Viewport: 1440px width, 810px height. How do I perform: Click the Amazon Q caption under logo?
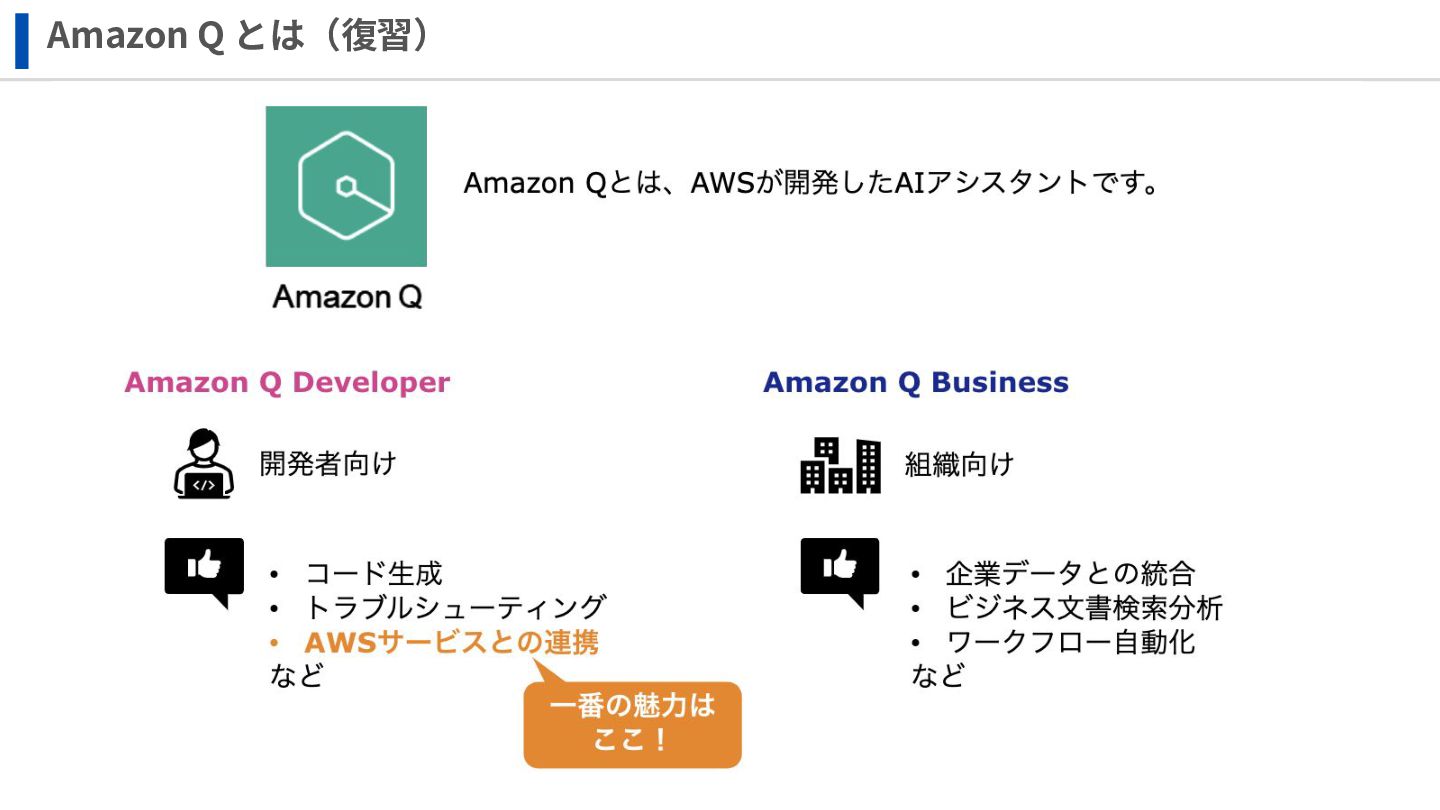pyautogui.click(x=347, y=297)
